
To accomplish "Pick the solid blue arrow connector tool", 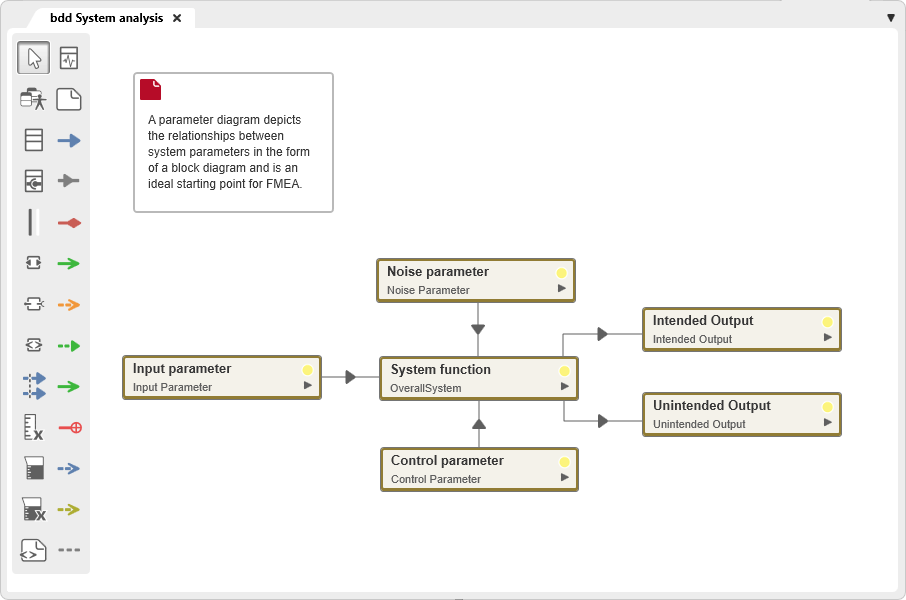I will tap(69, 140).
